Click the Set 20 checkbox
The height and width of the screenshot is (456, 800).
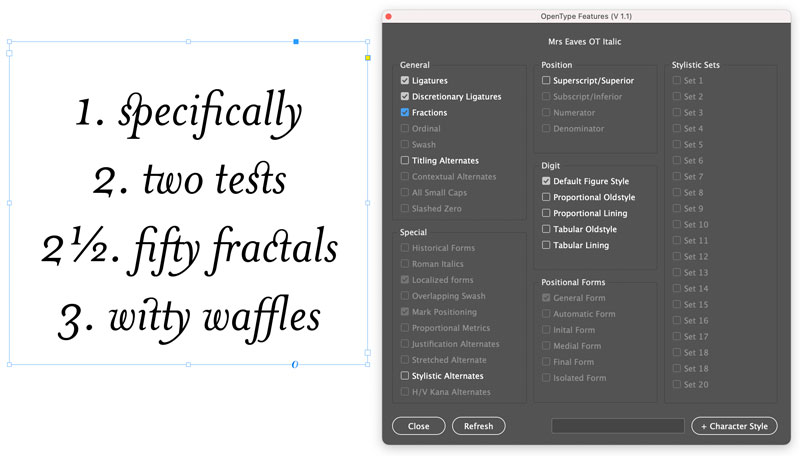point(677,384)
